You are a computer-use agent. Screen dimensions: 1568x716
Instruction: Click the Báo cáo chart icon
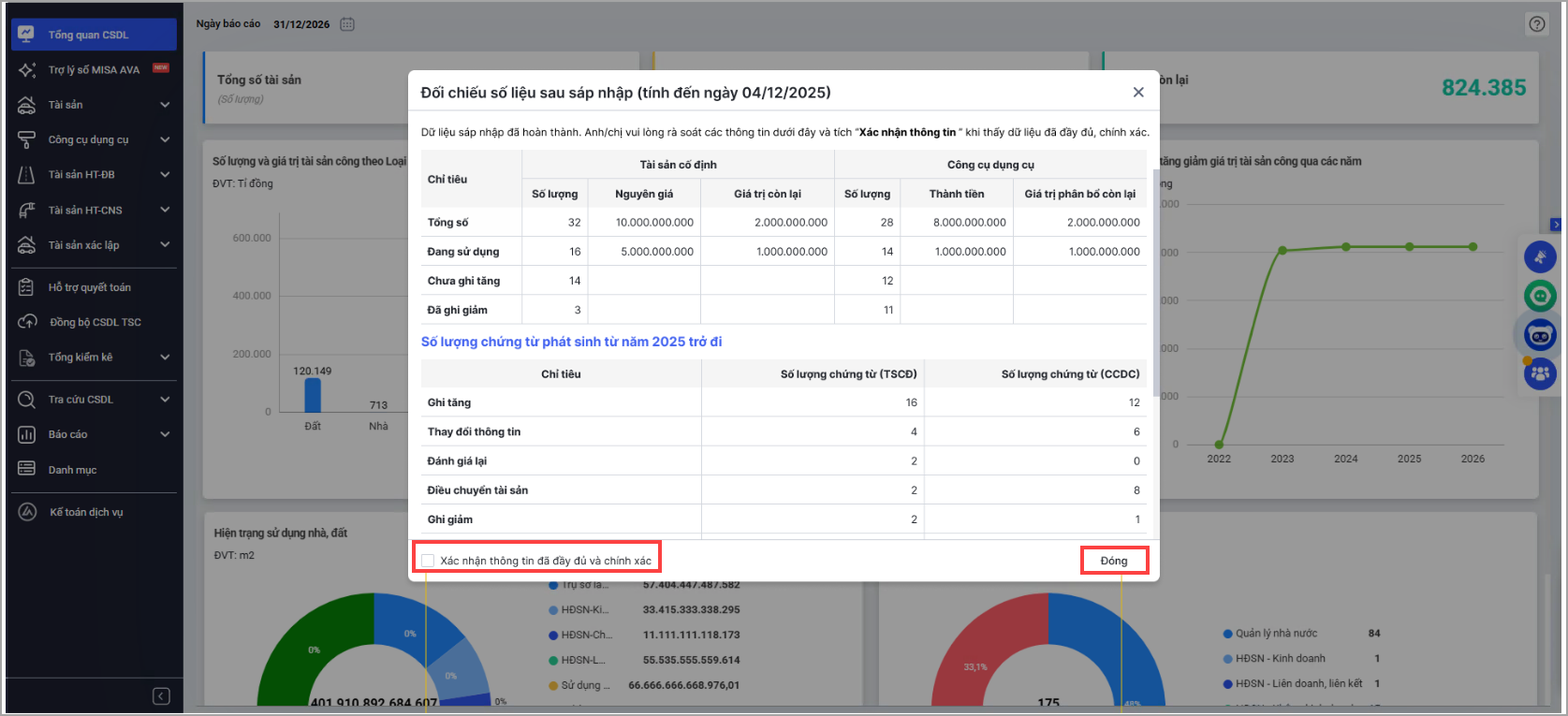click(27, 434)
